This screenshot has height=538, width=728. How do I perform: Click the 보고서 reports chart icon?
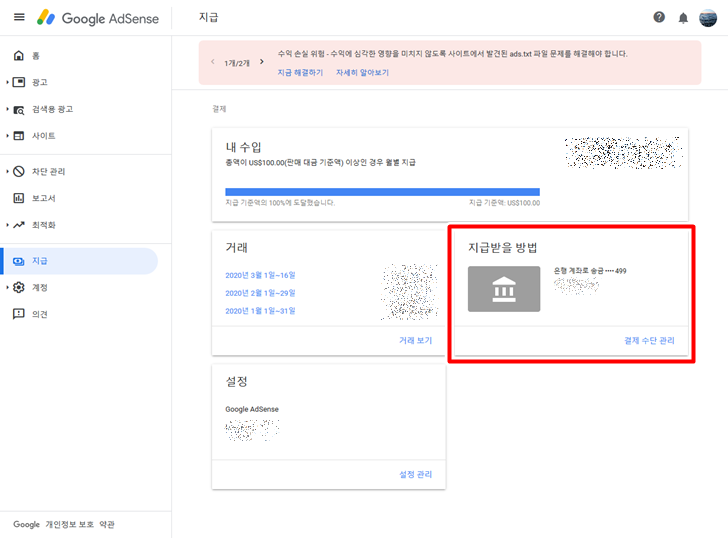pyautogui.click(x=18, y=198)
